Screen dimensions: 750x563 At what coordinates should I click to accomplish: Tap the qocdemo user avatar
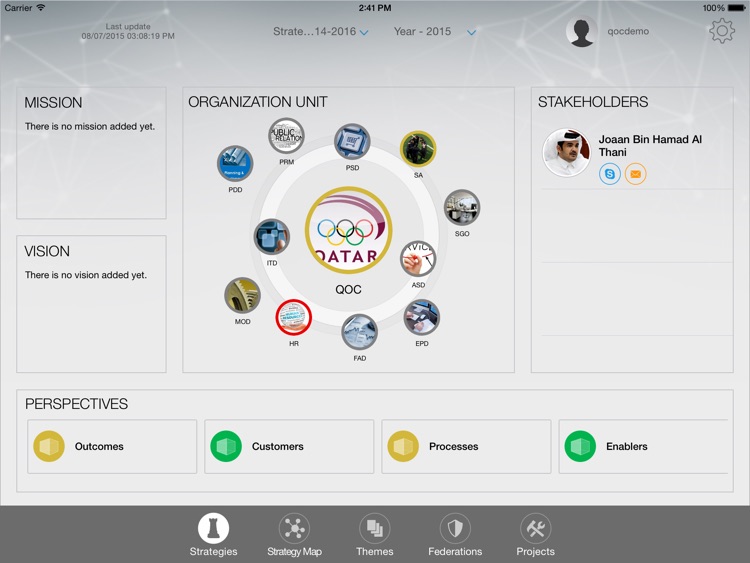582,32
